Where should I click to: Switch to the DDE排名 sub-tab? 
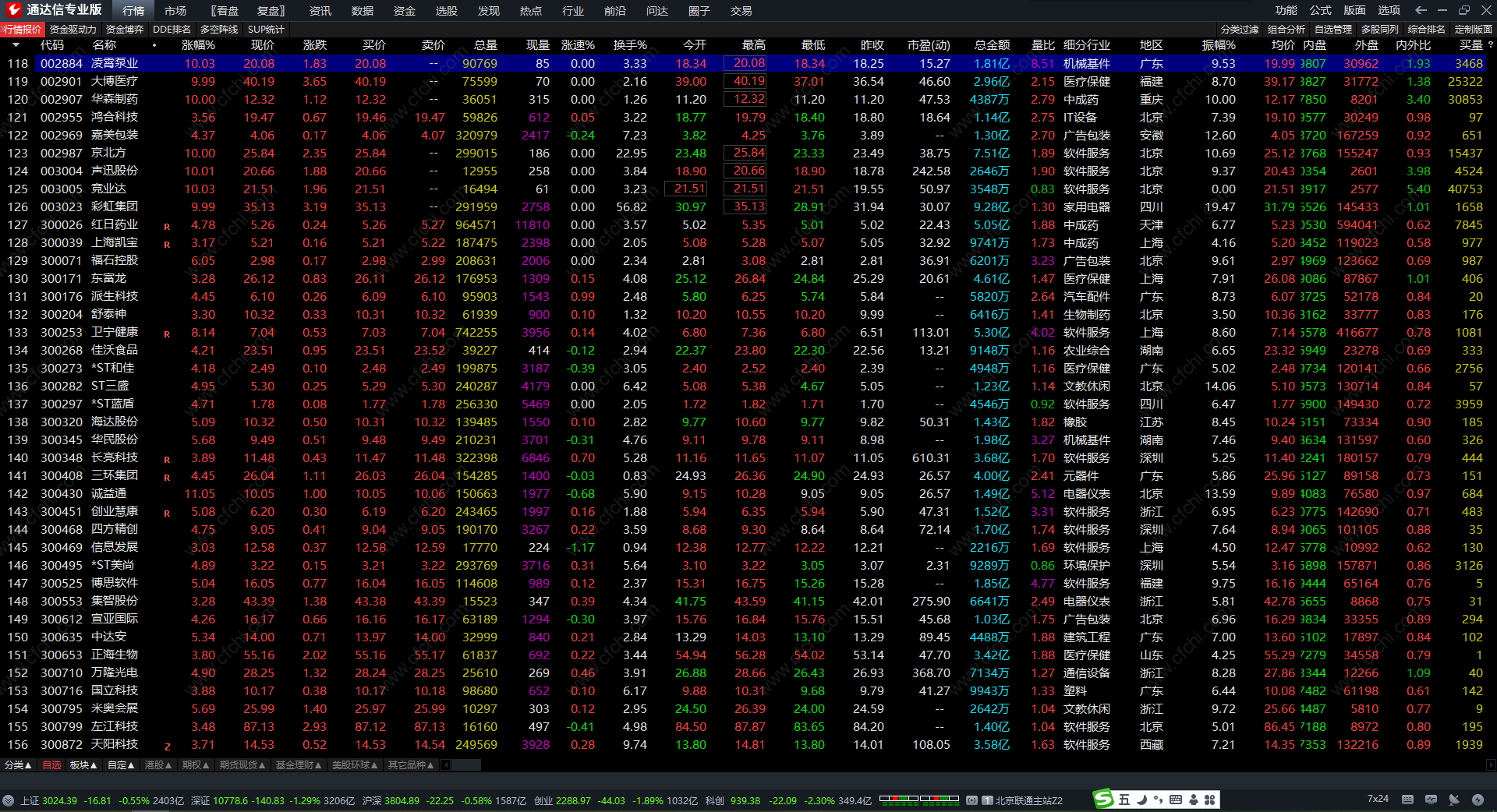click(x=172, y=30)
